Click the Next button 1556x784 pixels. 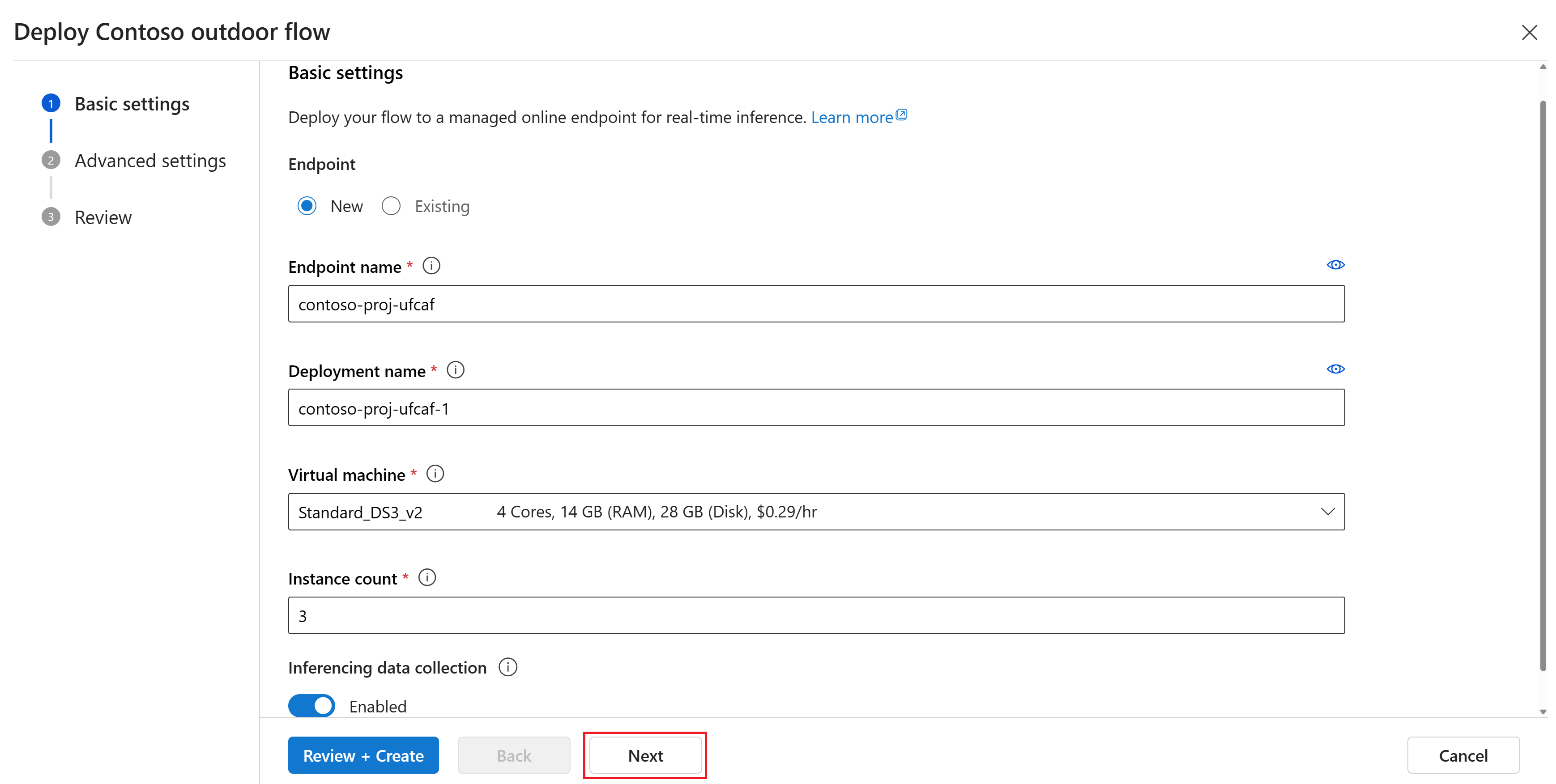click(645, 755)
